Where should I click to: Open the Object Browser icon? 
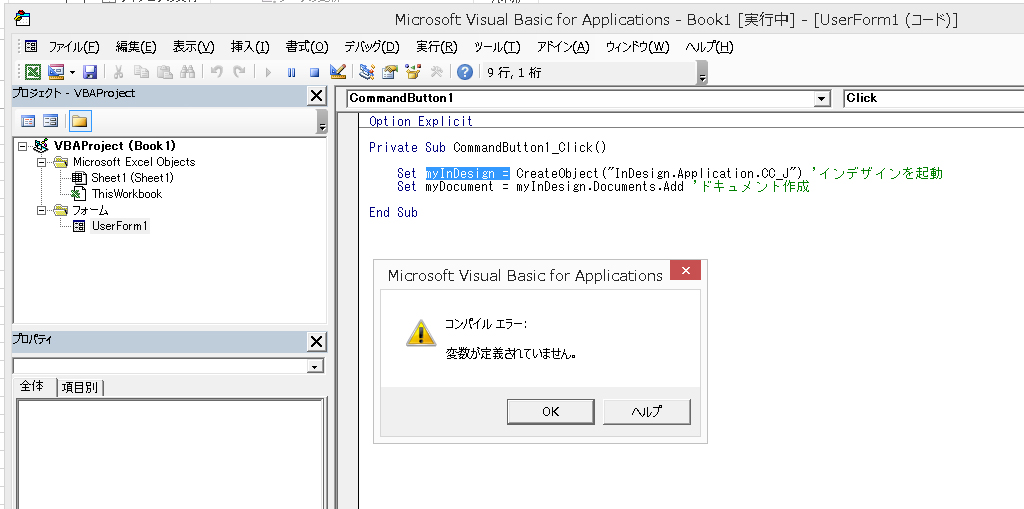click(413, 72)
